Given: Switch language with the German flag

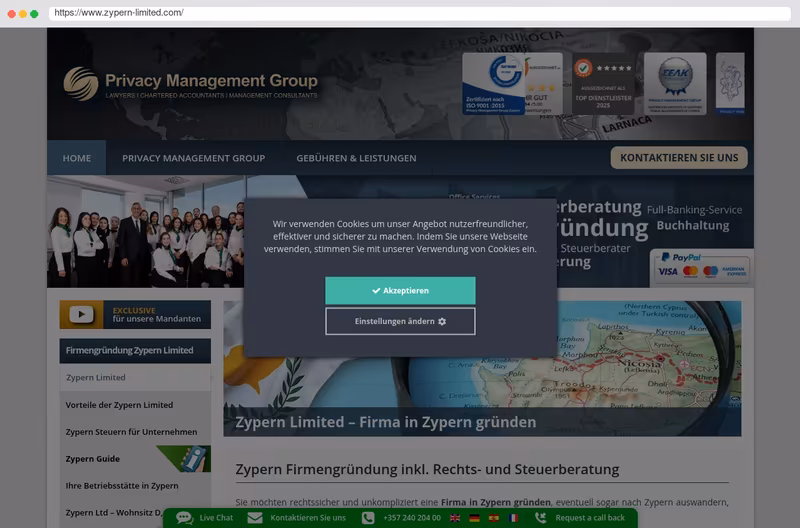Looking at the screenshot, I should point(474,518).
